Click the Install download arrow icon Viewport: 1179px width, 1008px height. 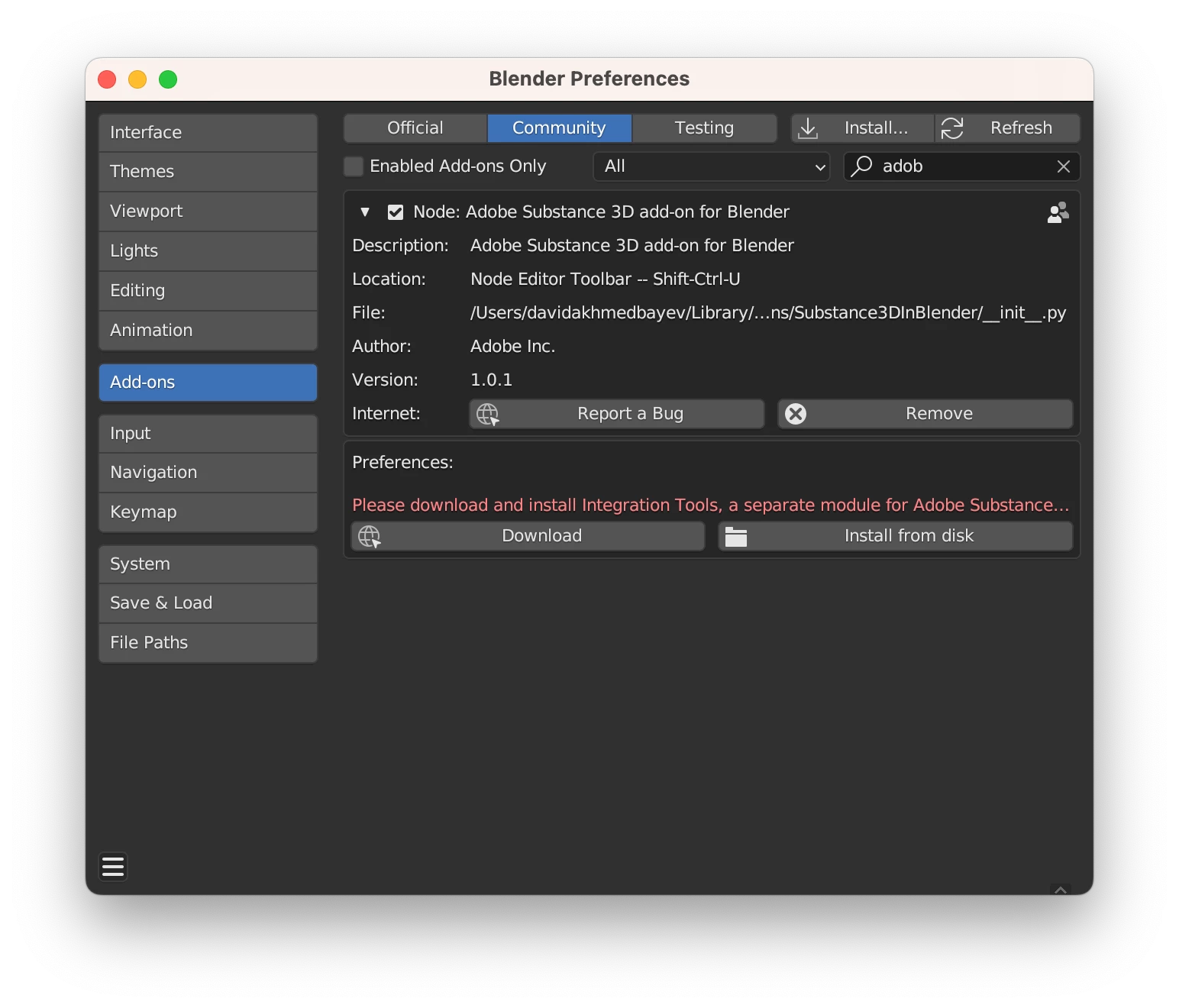coord(808,128)
